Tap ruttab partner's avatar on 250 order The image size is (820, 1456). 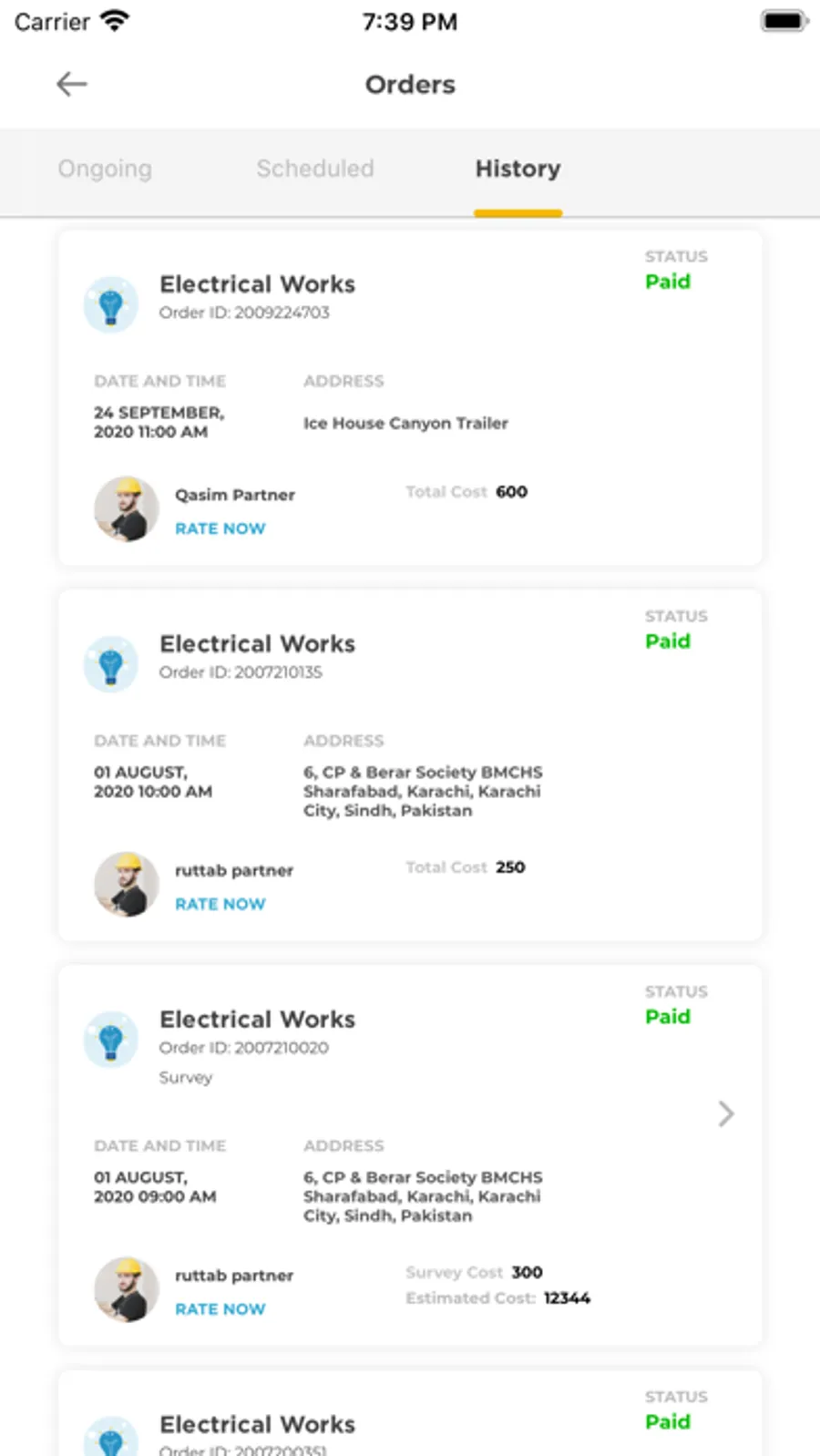point(127,885)
